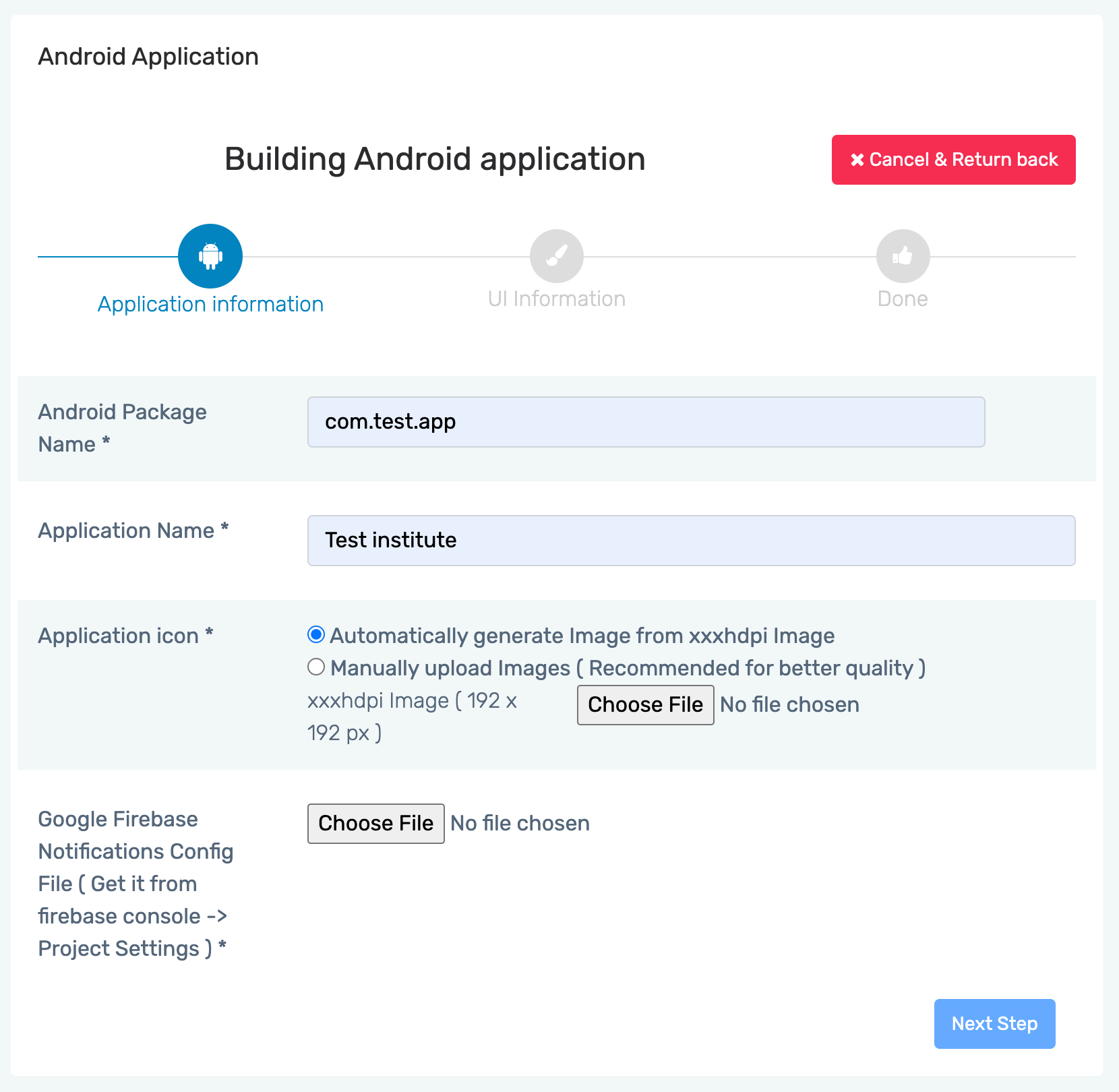Go to the Done step label
This screenshot has width=1119, height=1092.
coord(903,299)
